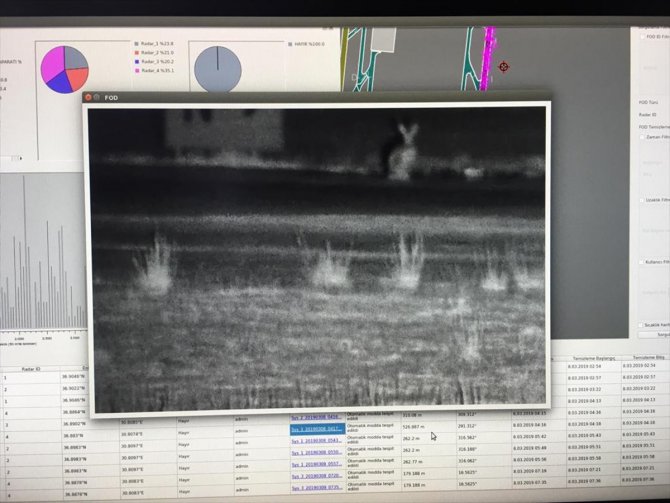The image size is (670, 503).
Task: Click the blue Radar_3 pie chart slice
Action: click(x=64, y=82)
